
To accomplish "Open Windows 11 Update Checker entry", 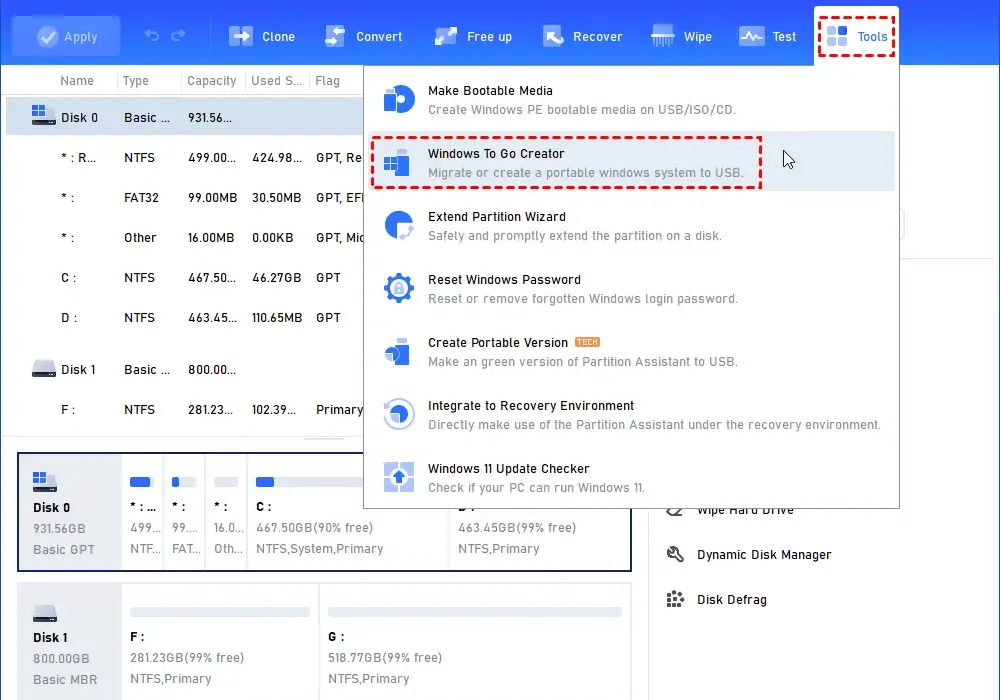I will (x=631, y=478).
